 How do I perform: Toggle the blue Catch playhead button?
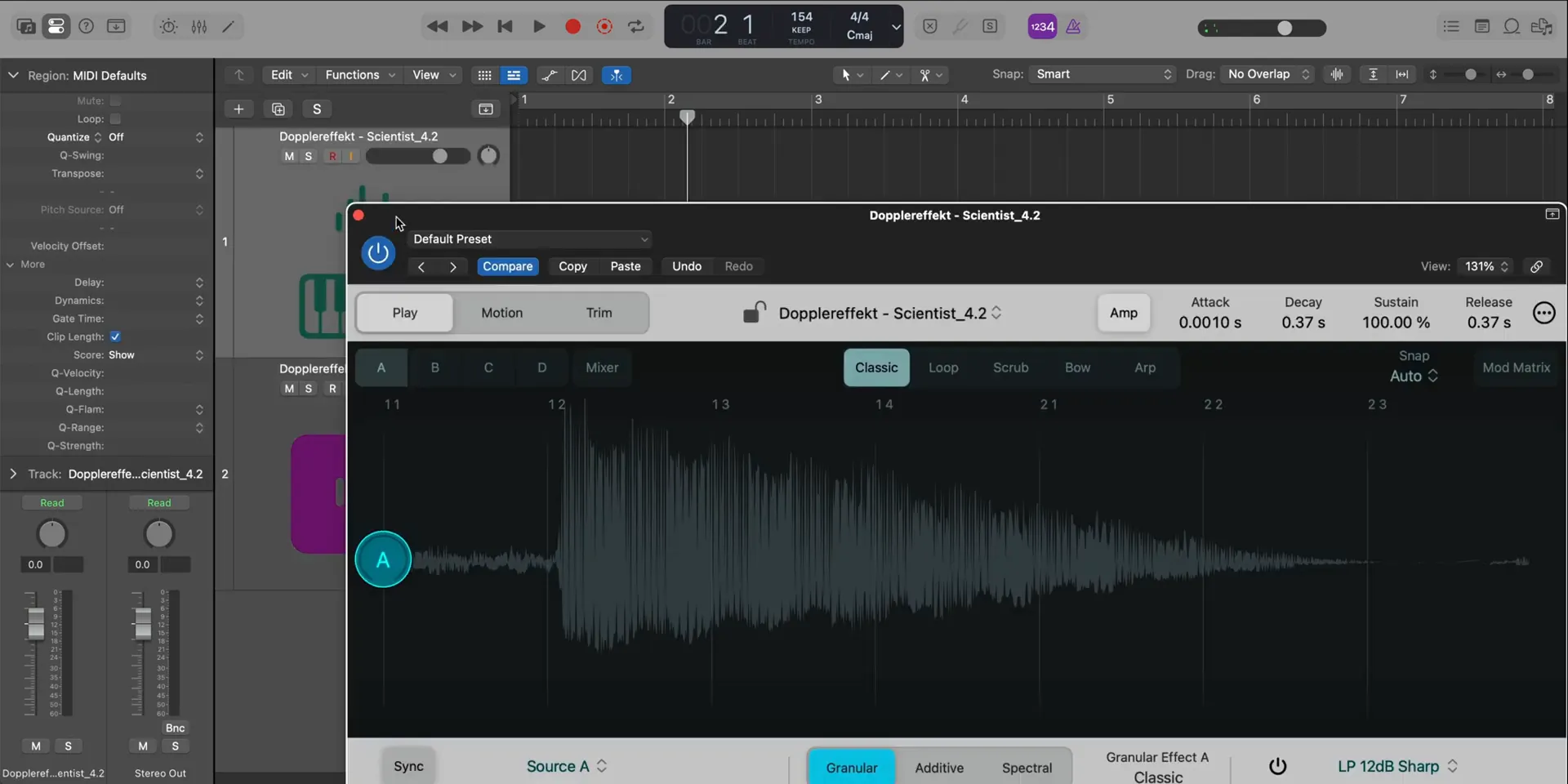[x=617, y=75]
